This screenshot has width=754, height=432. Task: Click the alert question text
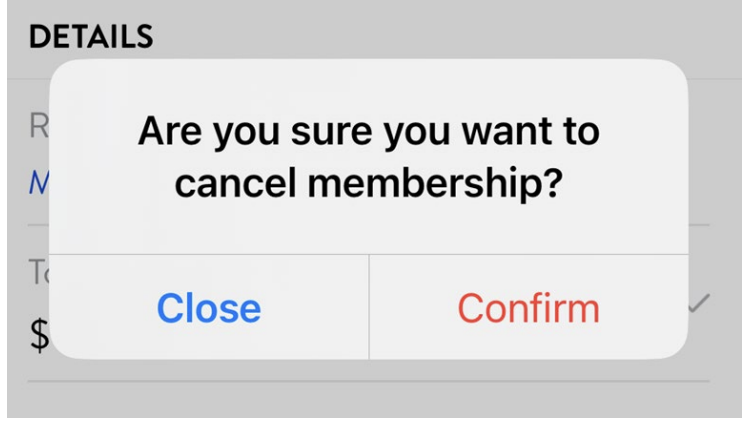tap(368, 156)
